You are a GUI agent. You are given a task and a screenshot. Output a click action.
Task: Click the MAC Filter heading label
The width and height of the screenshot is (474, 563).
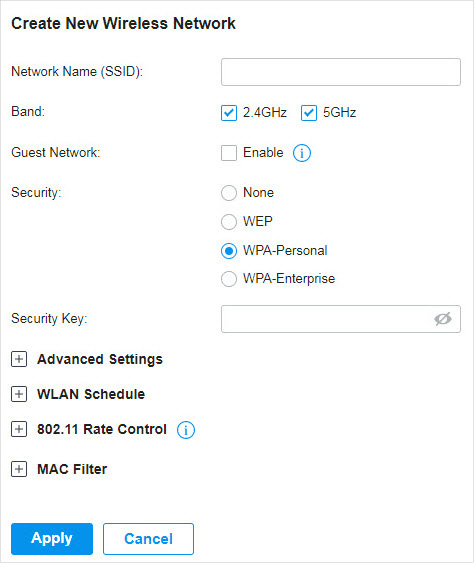(x=72, y=469)
